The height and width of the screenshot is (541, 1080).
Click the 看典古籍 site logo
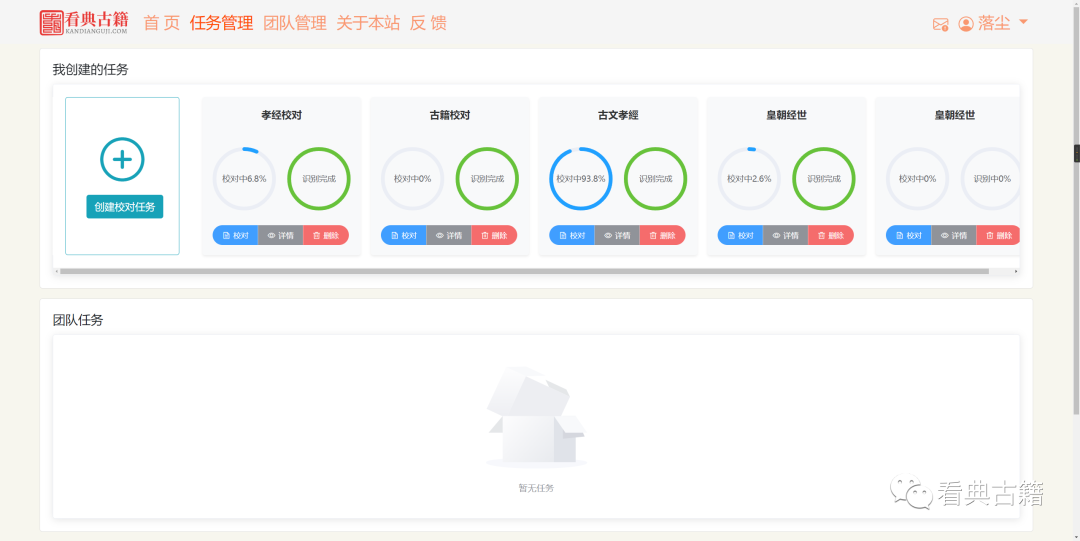[x=84, y=22]
